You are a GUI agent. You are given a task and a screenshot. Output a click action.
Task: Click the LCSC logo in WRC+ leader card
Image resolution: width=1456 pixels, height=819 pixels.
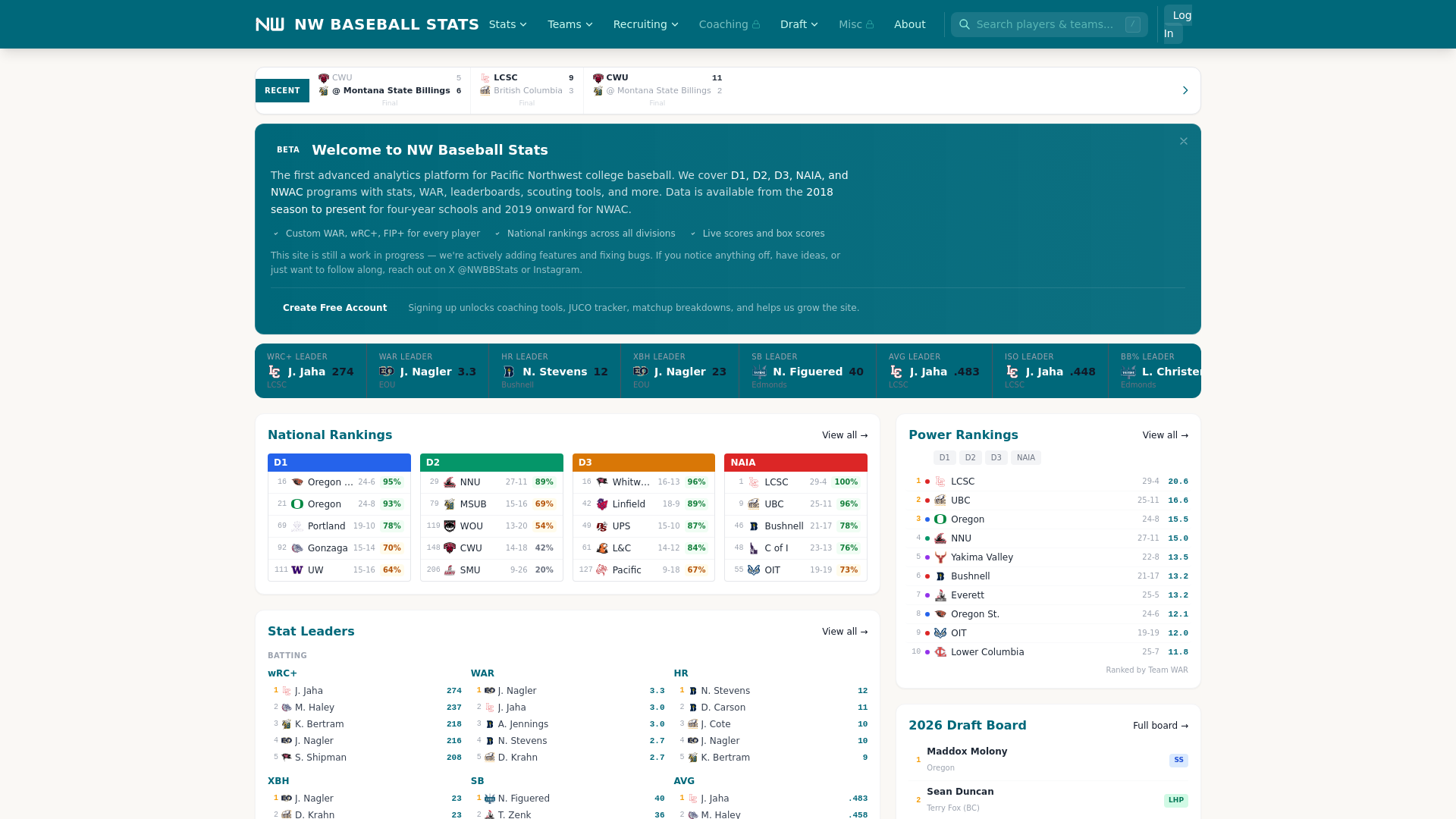click(275, 372)
